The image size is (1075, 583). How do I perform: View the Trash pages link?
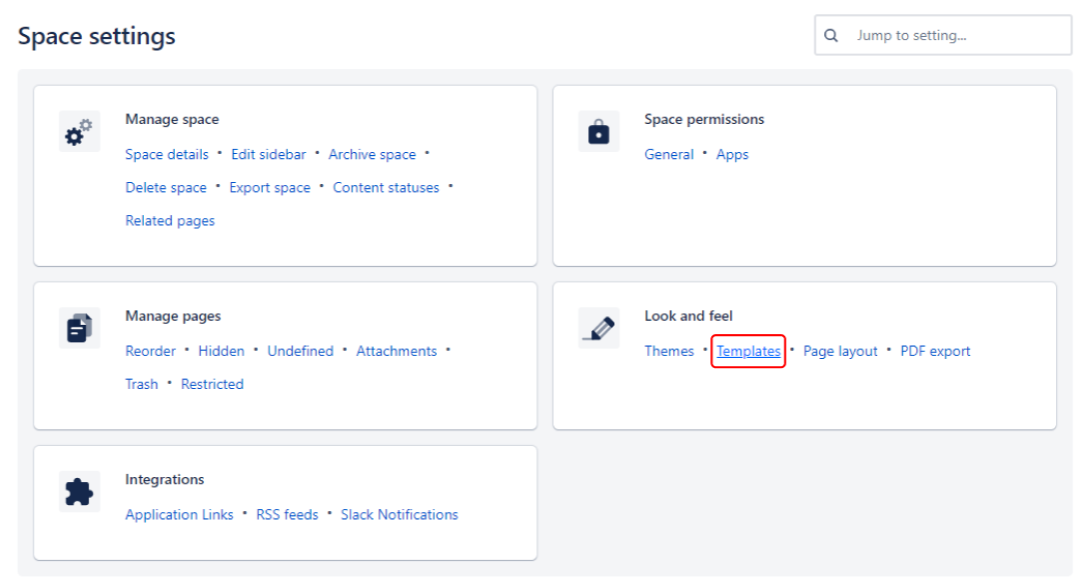coord(141,385)
